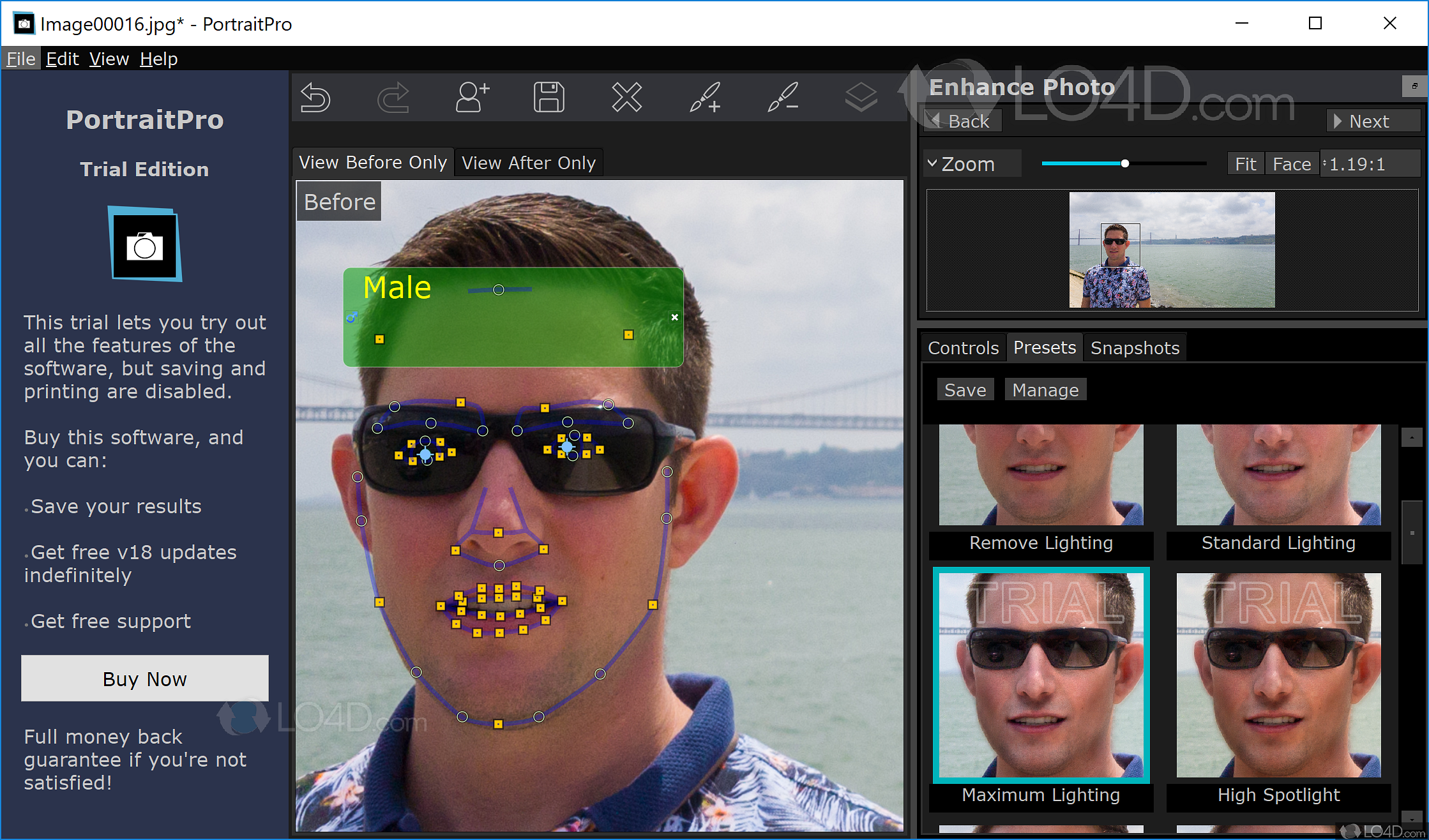Collapse the Zoom section expander
Screen dimensions: 1429x840
pyautogui.click(x=932, y=163)
